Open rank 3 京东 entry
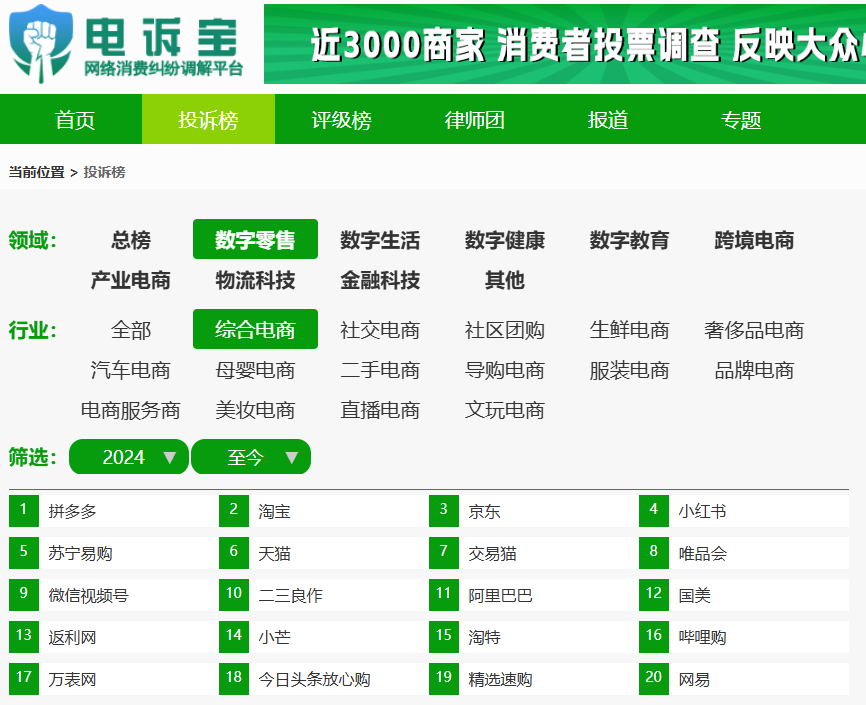Viewport: 866px width, 705px height. pyautogui.click(x=534, y=511)
